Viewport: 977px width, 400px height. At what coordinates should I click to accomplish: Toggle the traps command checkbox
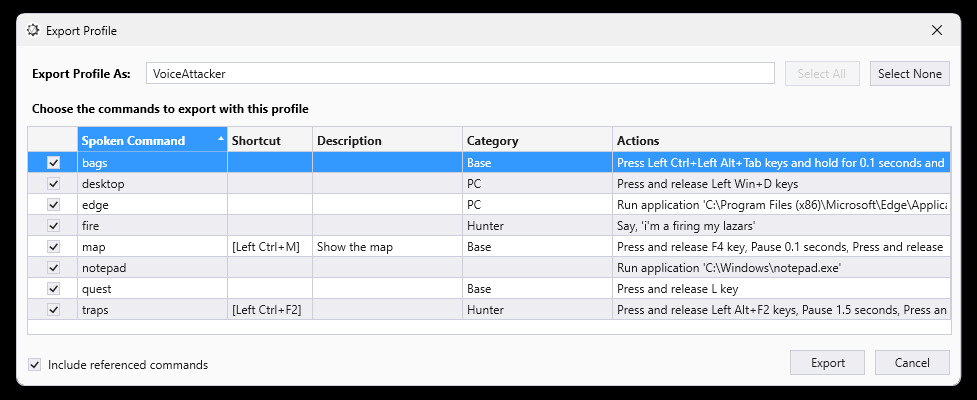(54, 310)
